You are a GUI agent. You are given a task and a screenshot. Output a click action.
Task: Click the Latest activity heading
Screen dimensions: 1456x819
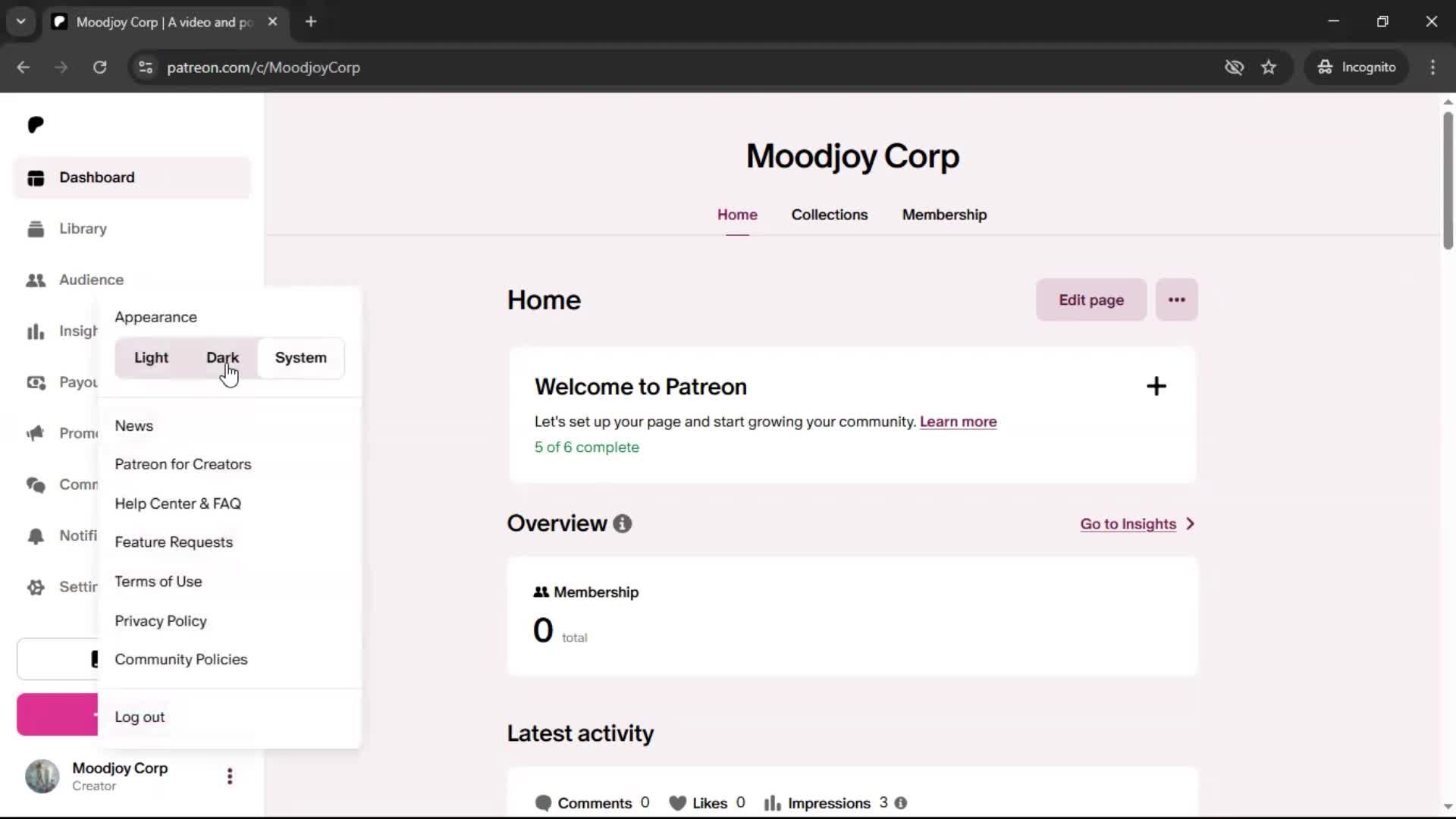580,733
